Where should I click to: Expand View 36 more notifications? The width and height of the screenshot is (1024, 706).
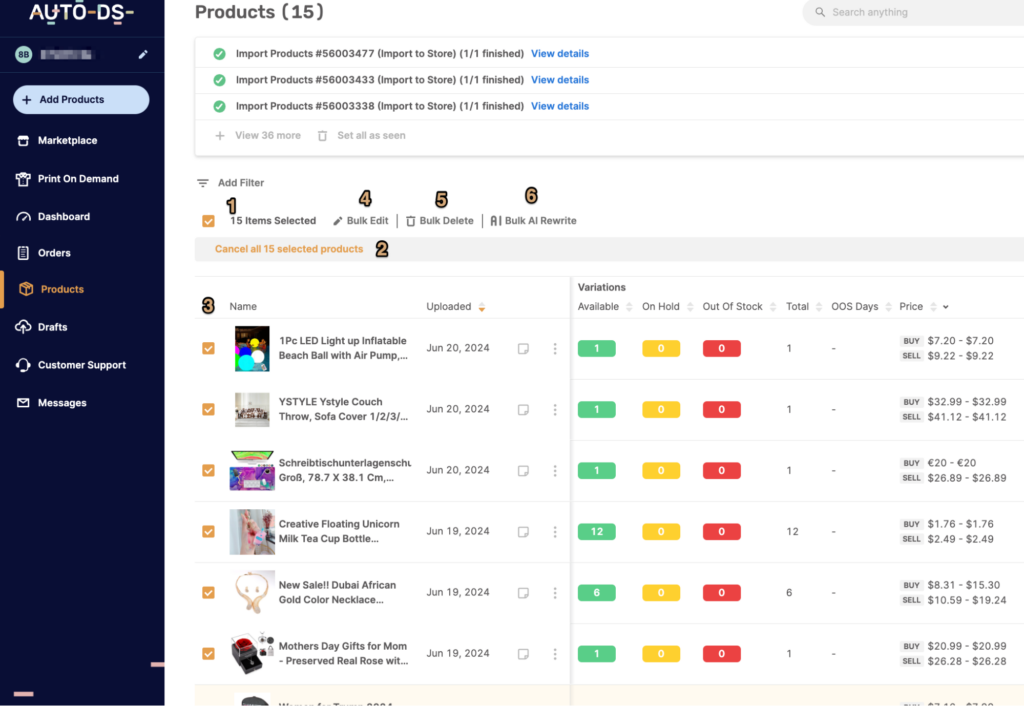(x=268, y=135)
